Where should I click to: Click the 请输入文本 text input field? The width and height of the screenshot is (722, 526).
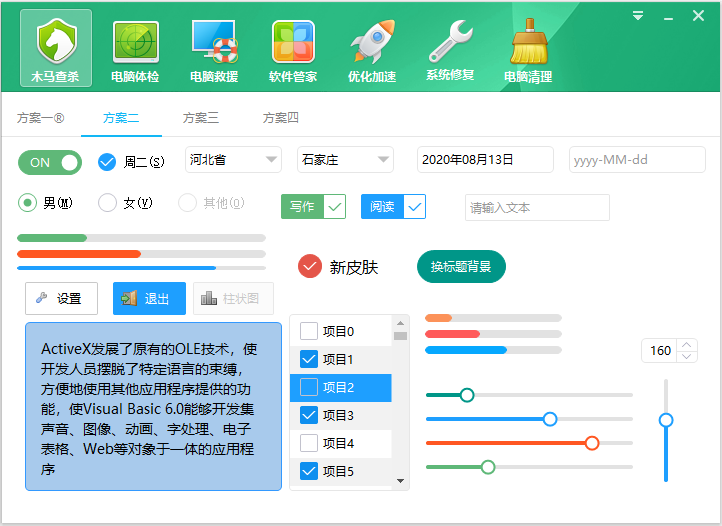tap(537, 208)
